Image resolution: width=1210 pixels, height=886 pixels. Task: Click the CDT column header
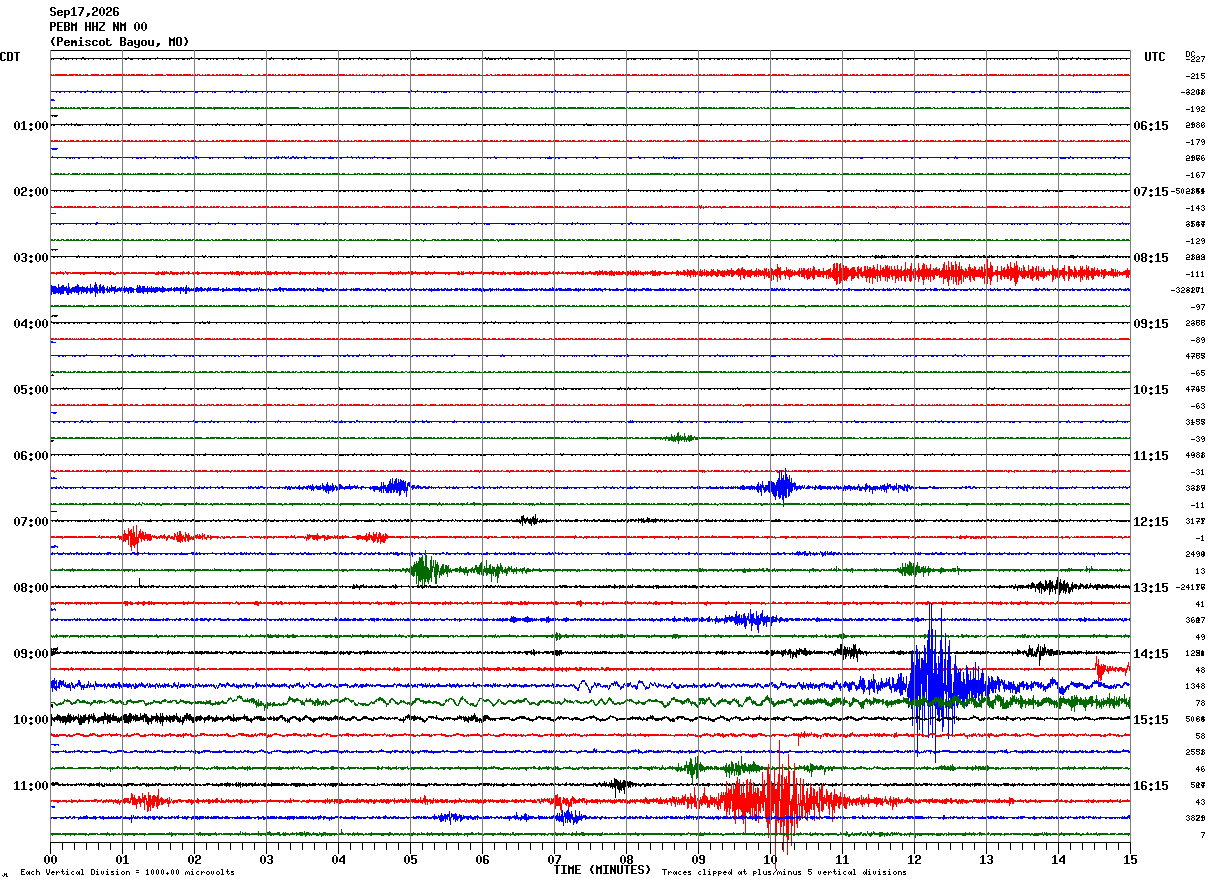10,57
